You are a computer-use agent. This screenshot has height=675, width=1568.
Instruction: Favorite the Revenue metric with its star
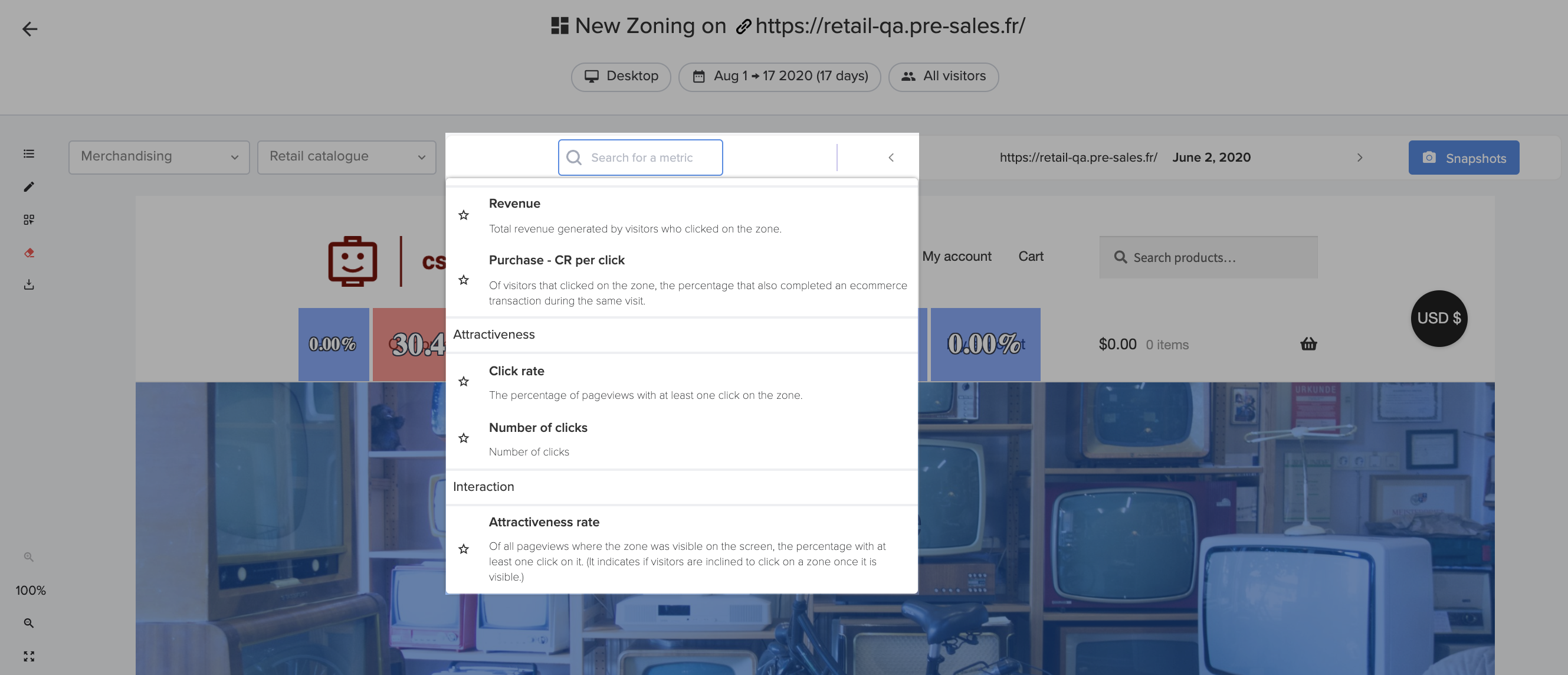[463, 215]
